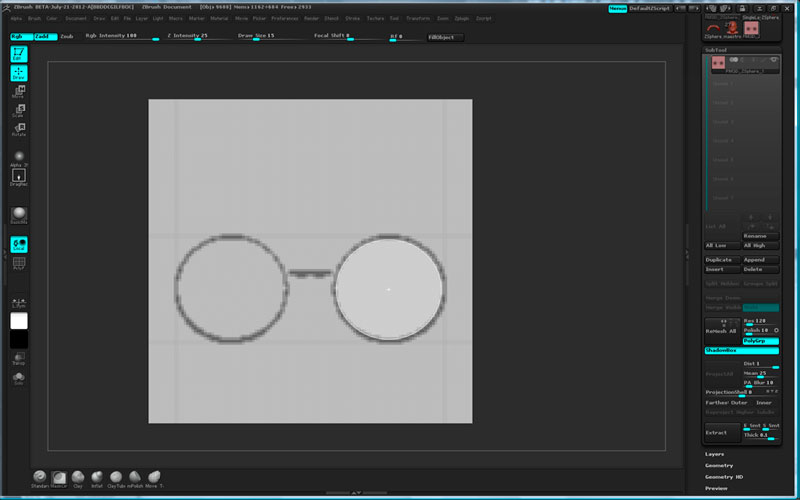Select the red maestro head tool
This screenshot has height=500, width=800.
point(732,28)
